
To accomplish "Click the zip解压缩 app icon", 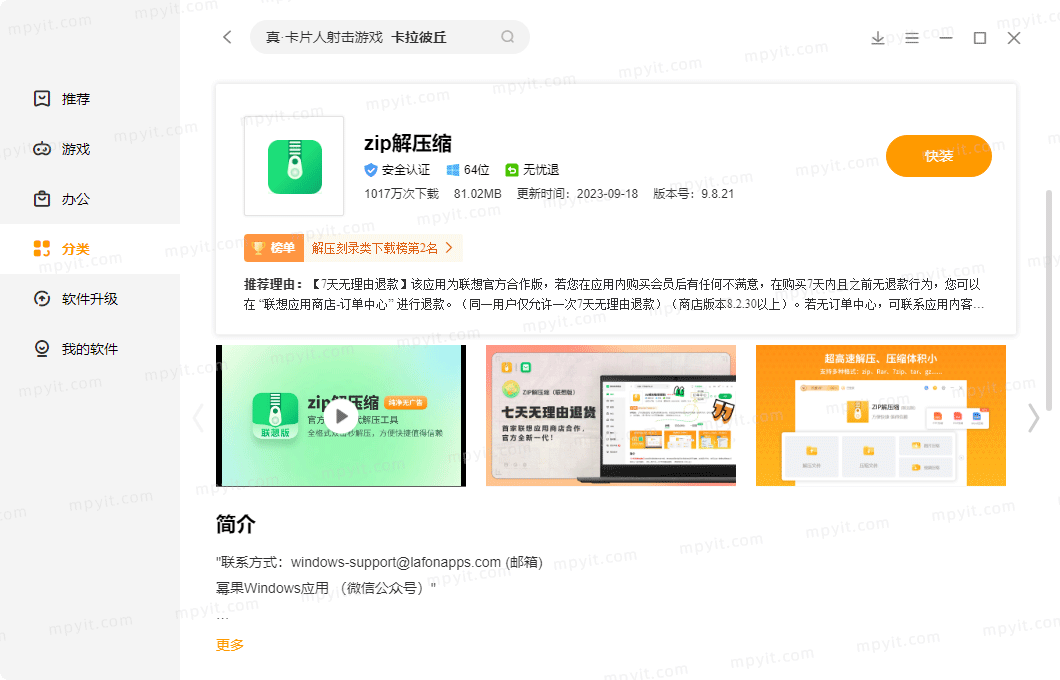I will tap(294, 166).
